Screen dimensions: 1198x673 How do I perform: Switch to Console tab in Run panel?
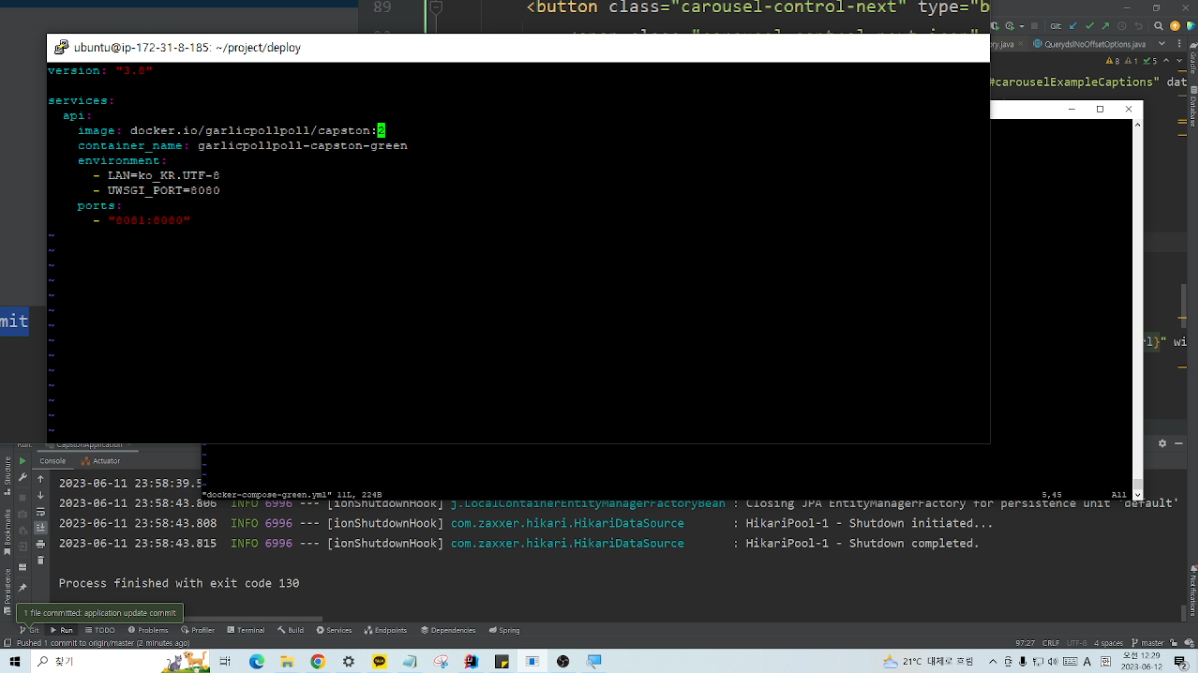coord(52,461)
